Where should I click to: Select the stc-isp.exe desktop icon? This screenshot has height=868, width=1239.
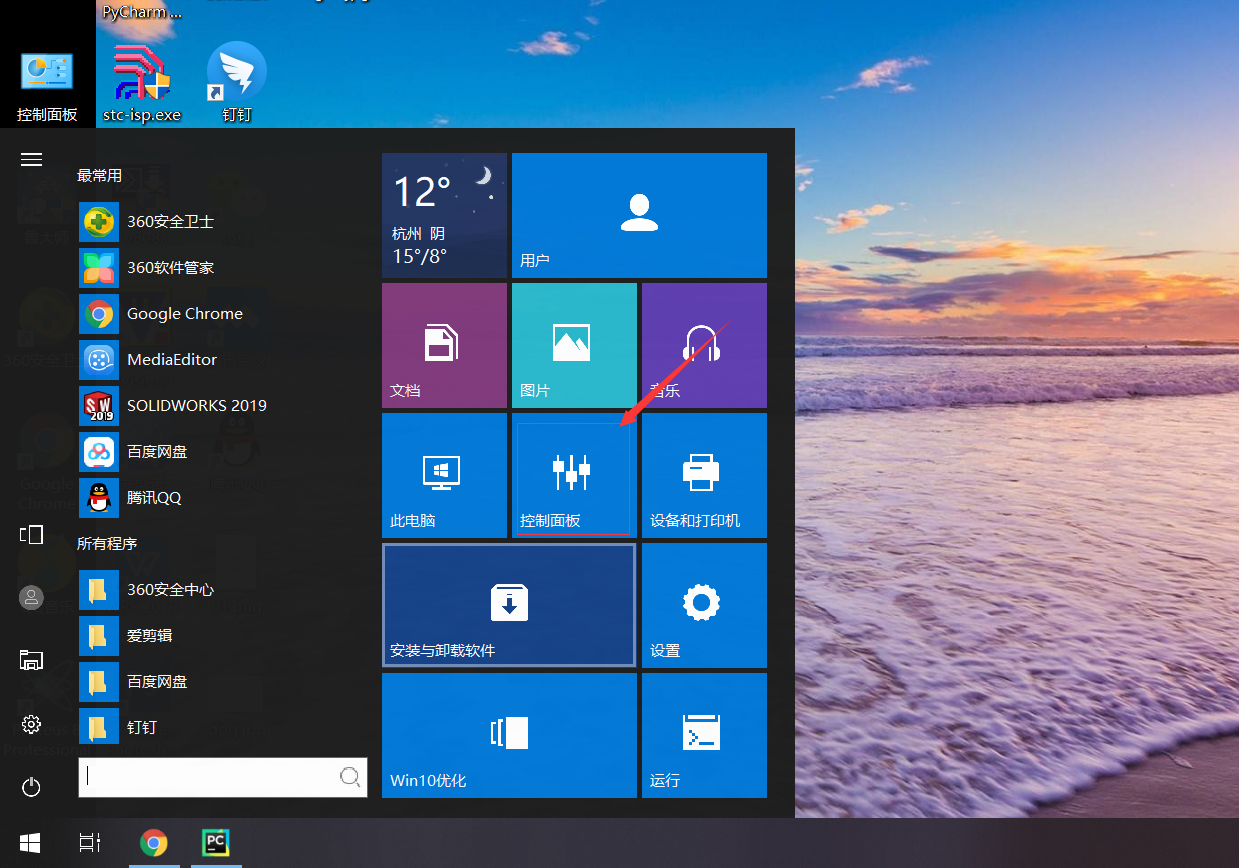click(x=142, y=84)
